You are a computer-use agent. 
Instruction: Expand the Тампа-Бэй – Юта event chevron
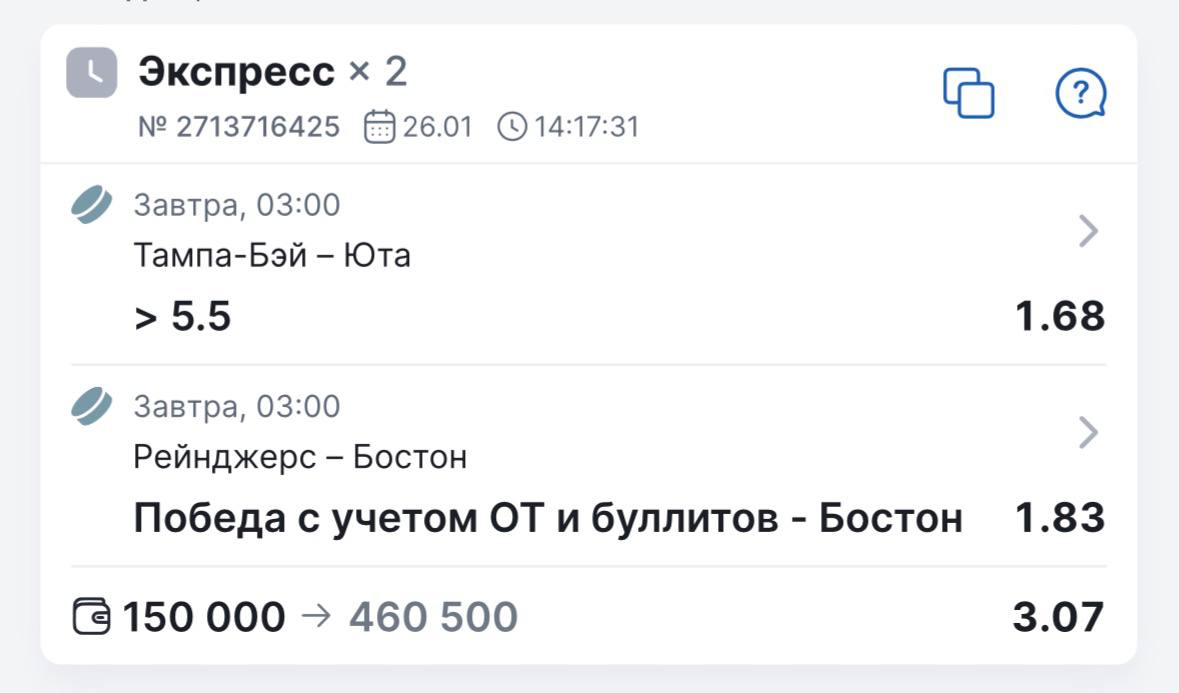1089,232
